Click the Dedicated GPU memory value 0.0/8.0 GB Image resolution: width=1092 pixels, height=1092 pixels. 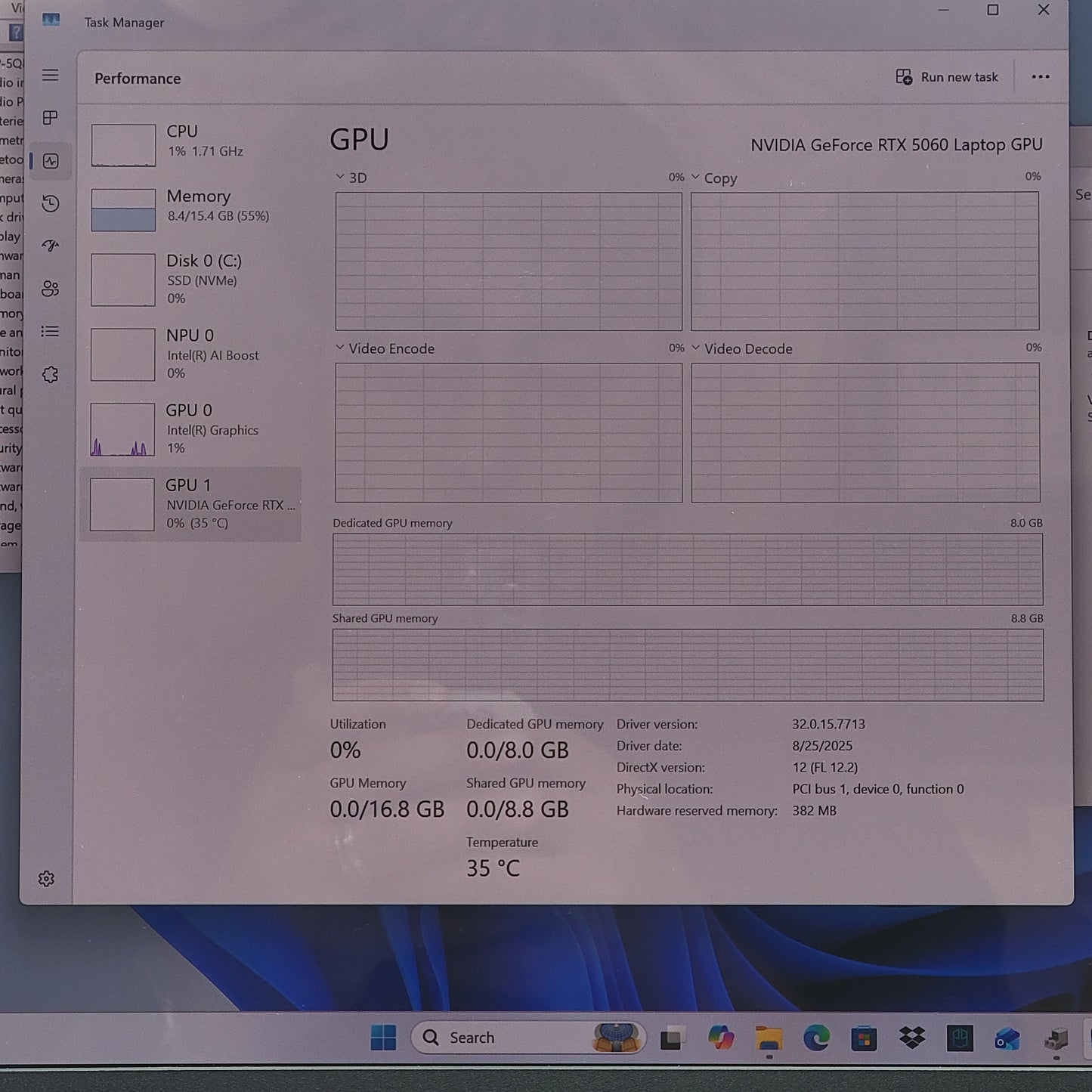click(x=517, y=750)
